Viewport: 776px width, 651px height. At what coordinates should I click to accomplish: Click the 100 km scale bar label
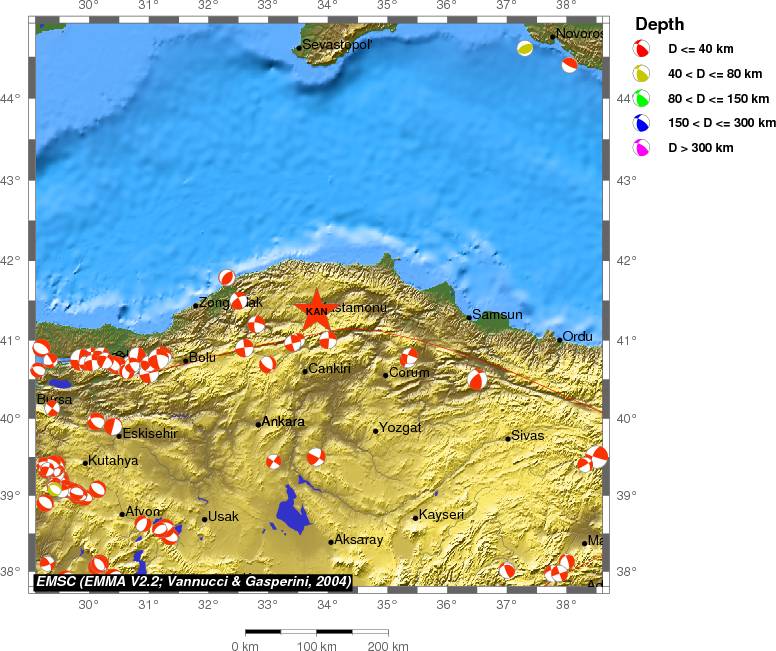(x=316, y=646)
